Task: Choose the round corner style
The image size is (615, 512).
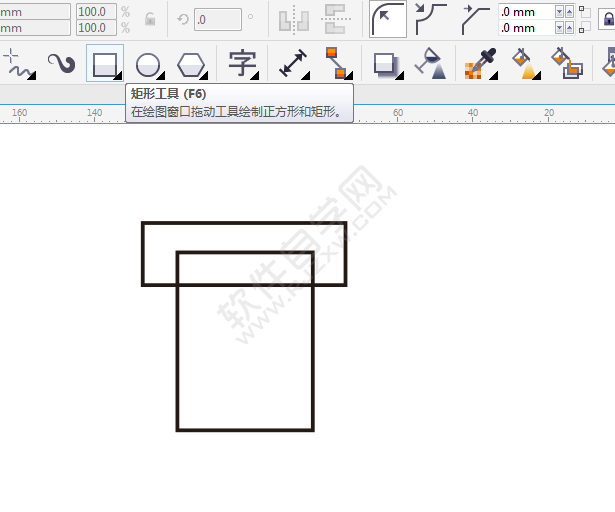Action: (388, 19)
